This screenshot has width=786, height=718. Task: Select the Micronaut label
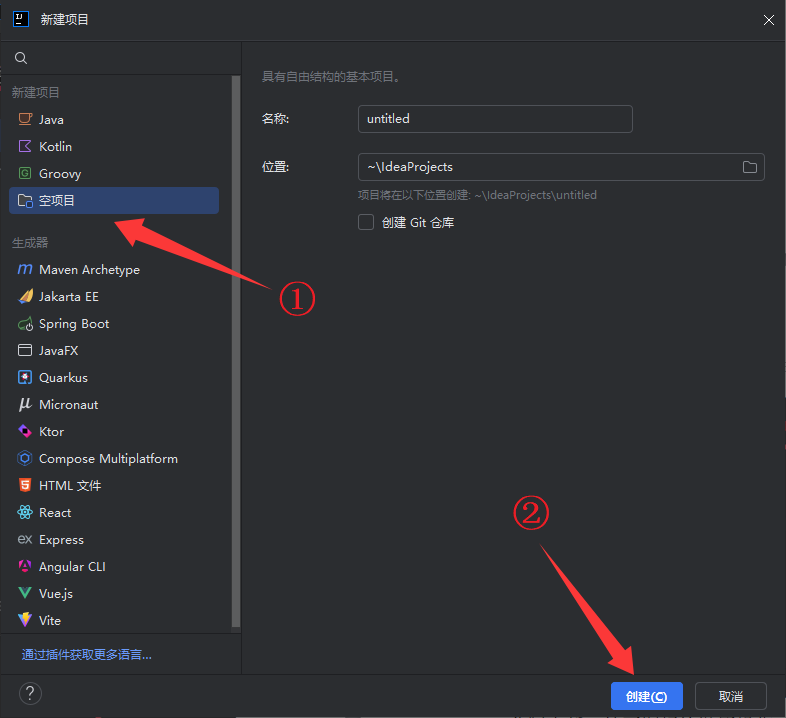click(x=69, y=405)
